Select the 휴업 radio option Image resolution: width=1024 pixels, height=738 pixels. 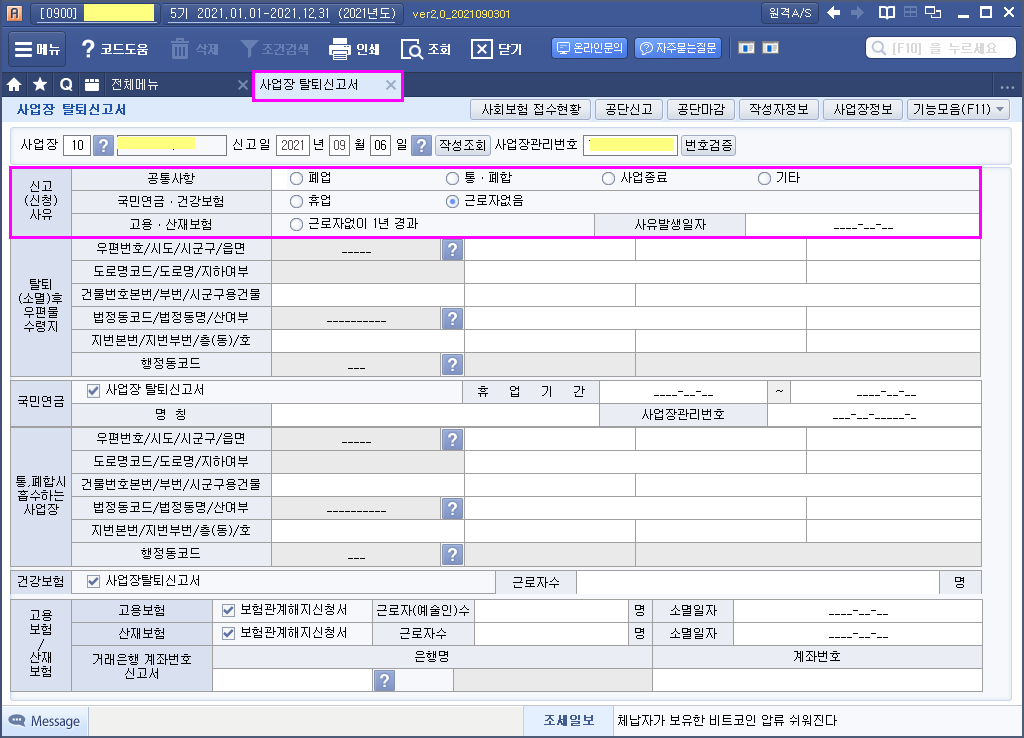click(296, 201)
